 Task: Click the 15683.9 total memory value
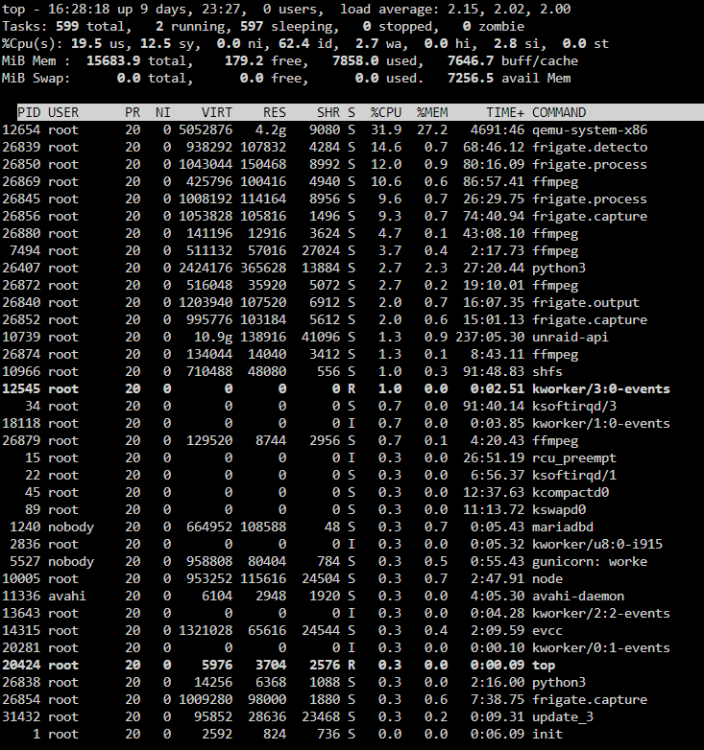tap(113, 61)
